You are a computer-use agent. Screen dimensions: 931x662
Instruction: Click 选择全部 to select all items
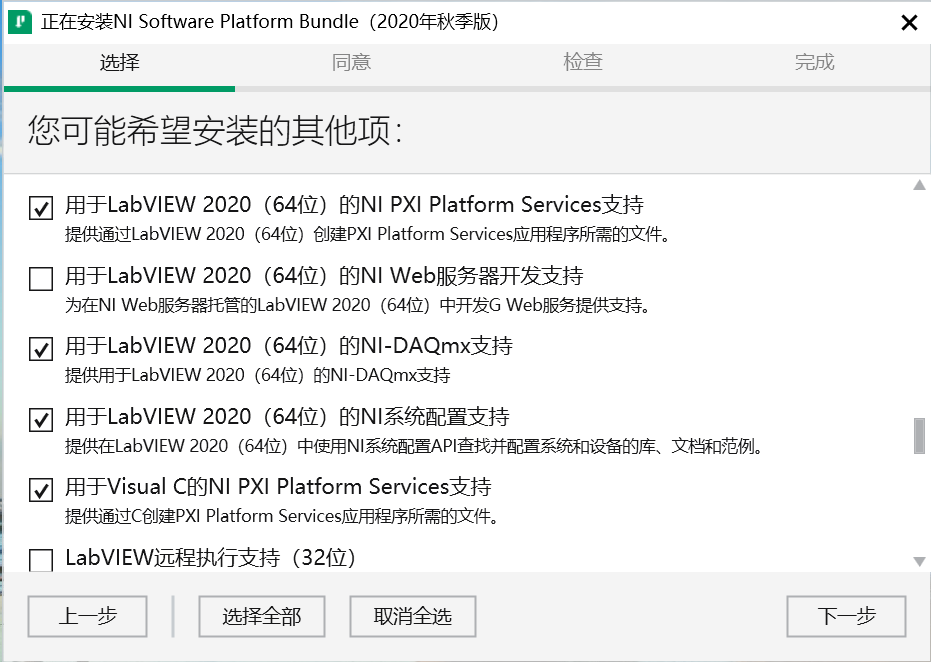(262, 616)
